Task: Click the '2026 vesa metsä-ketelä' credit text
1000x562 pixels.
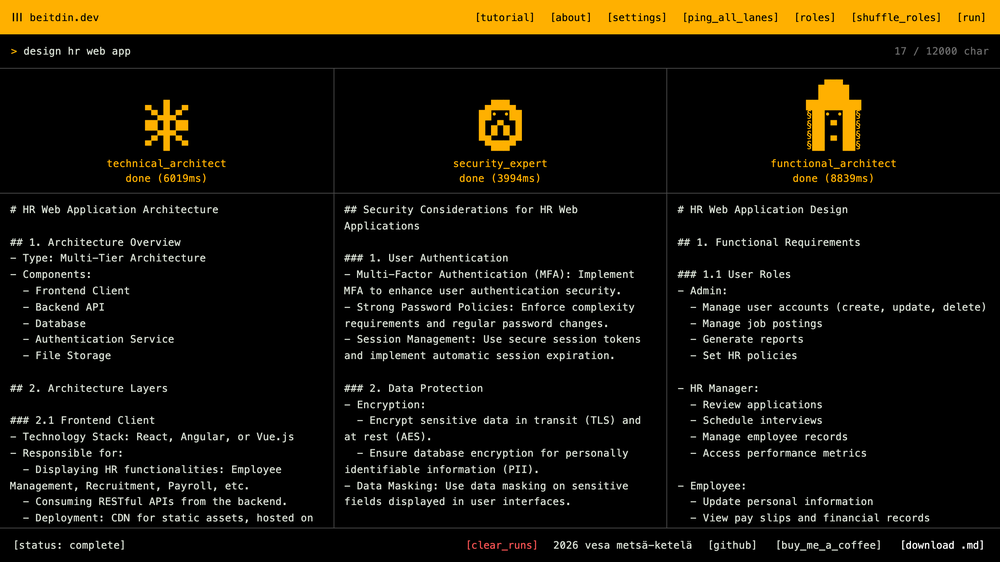Action: (x=622, y=545)
